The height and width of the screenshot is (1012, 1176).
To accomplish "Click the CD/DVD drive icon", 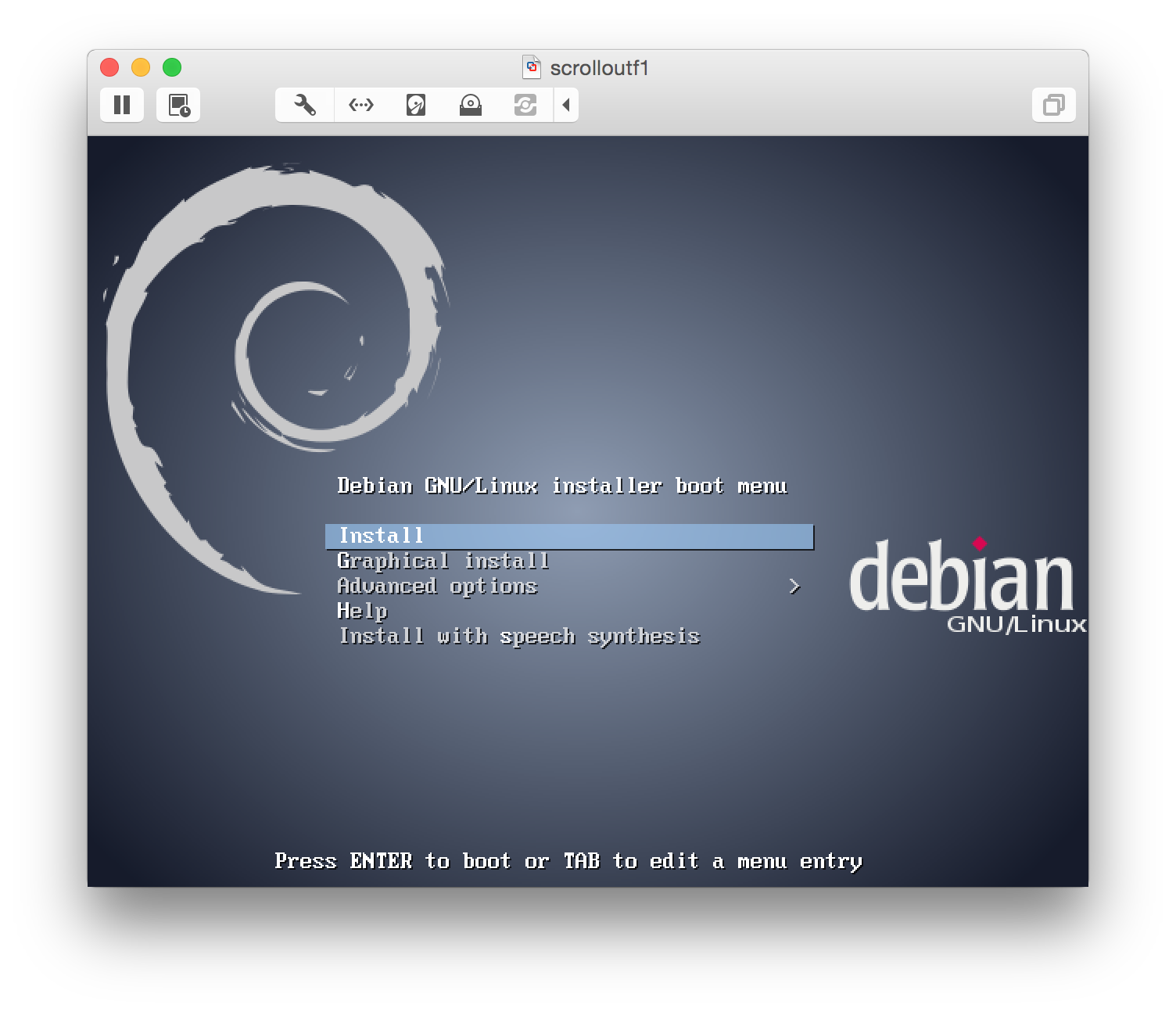I will (x=471, y=105).
